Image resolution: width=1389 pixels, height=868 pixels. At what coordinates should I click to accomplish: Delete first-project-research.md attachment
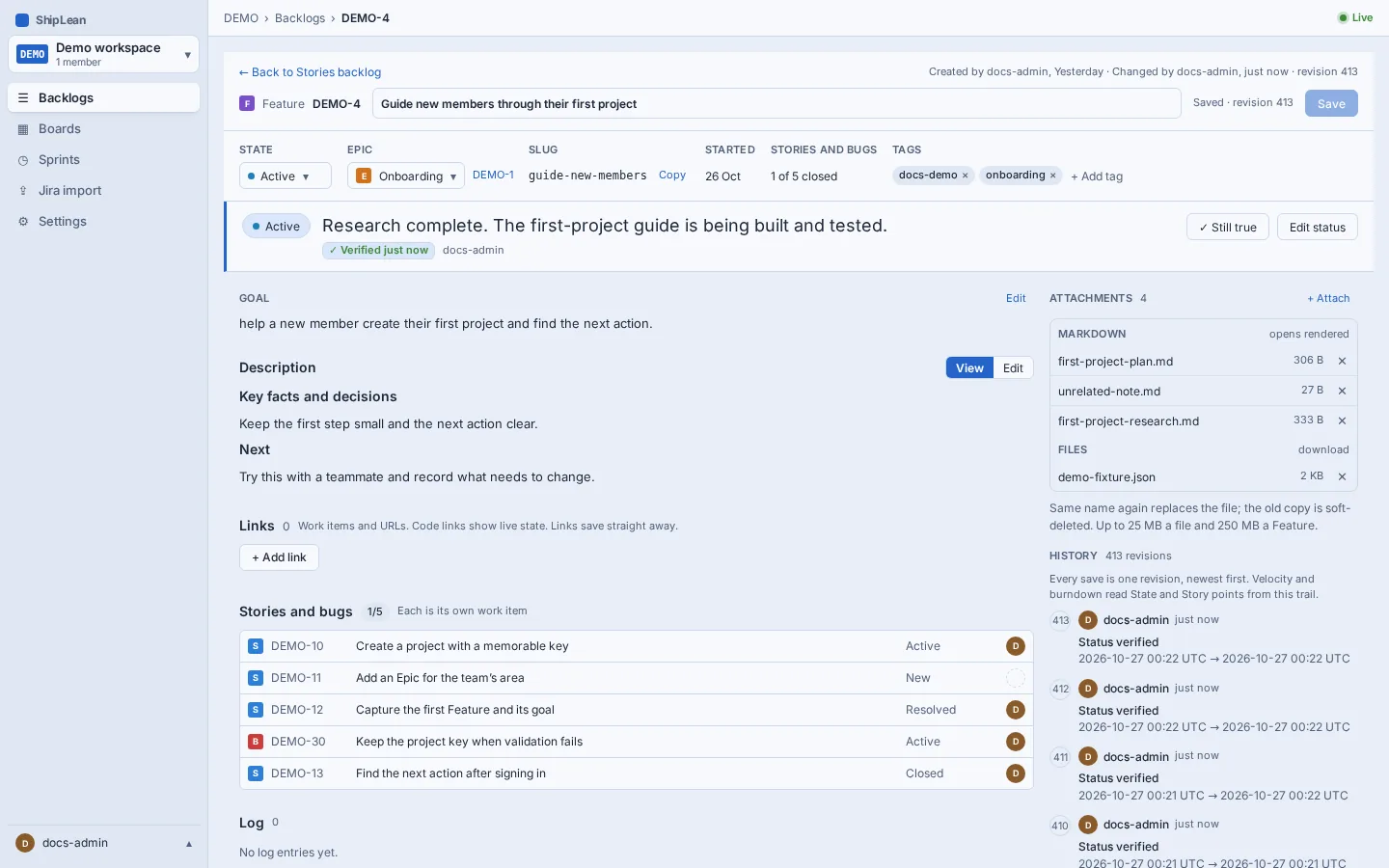coord(1342,421)
